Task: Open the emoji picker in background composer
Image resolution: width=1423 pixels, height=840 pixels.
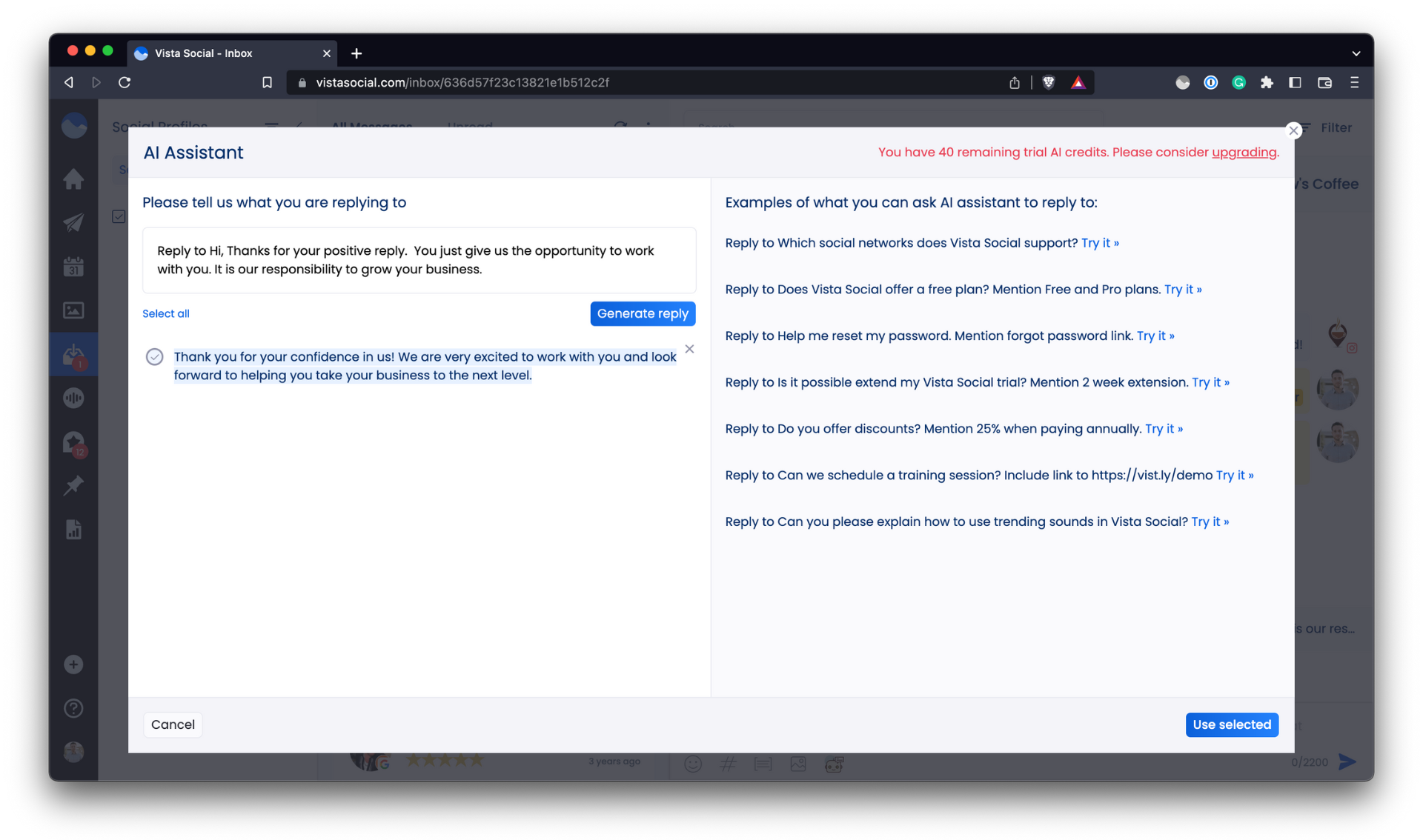Action: coord(692,764)
